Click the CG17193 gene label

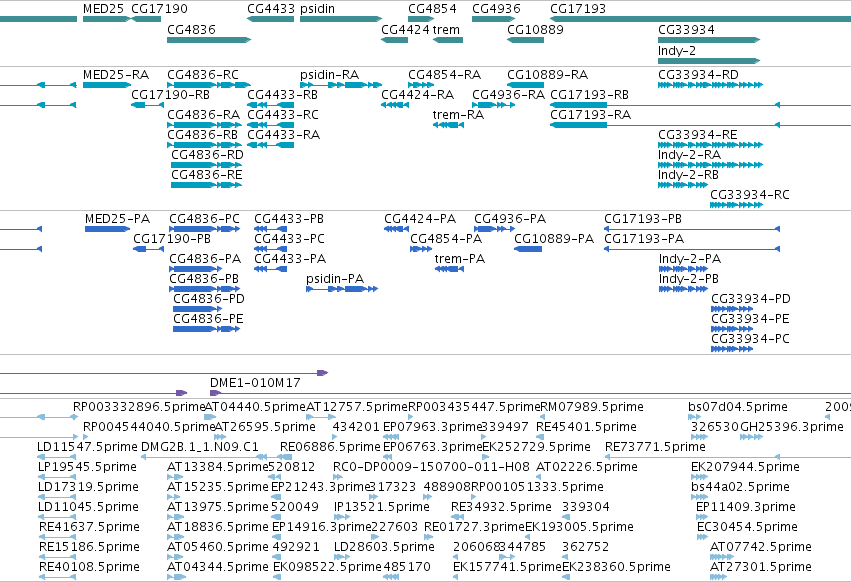click(578, 9)
